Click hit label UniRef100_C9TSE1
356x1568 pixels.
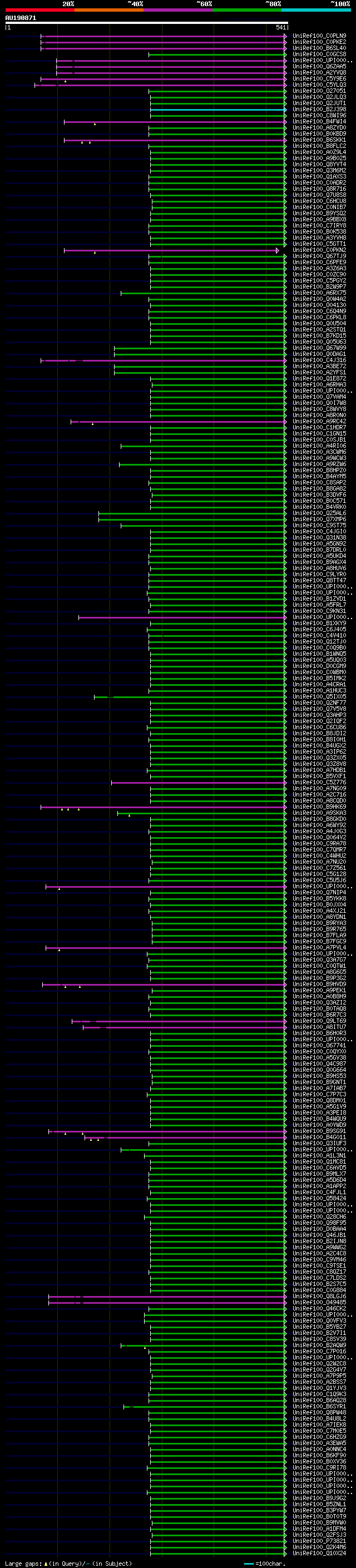point(319,1265)
